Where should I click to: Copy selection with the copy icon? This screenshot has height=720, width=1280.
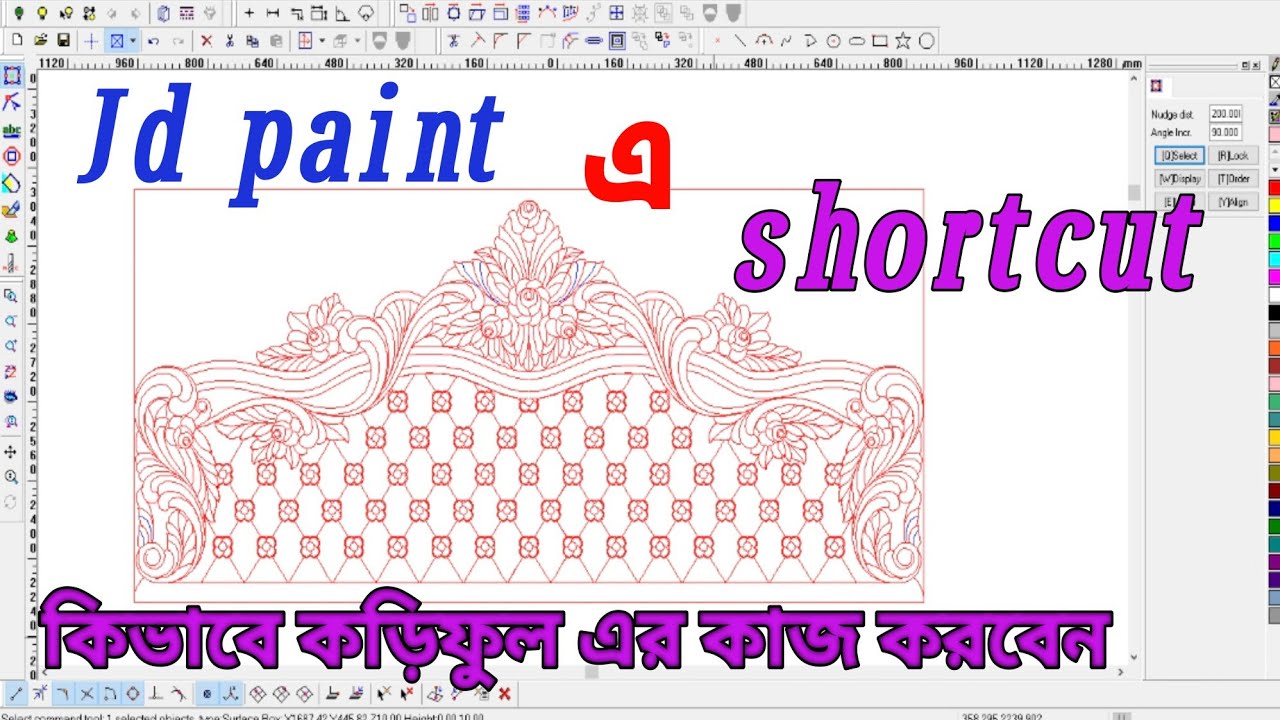(x=252, y=41)
